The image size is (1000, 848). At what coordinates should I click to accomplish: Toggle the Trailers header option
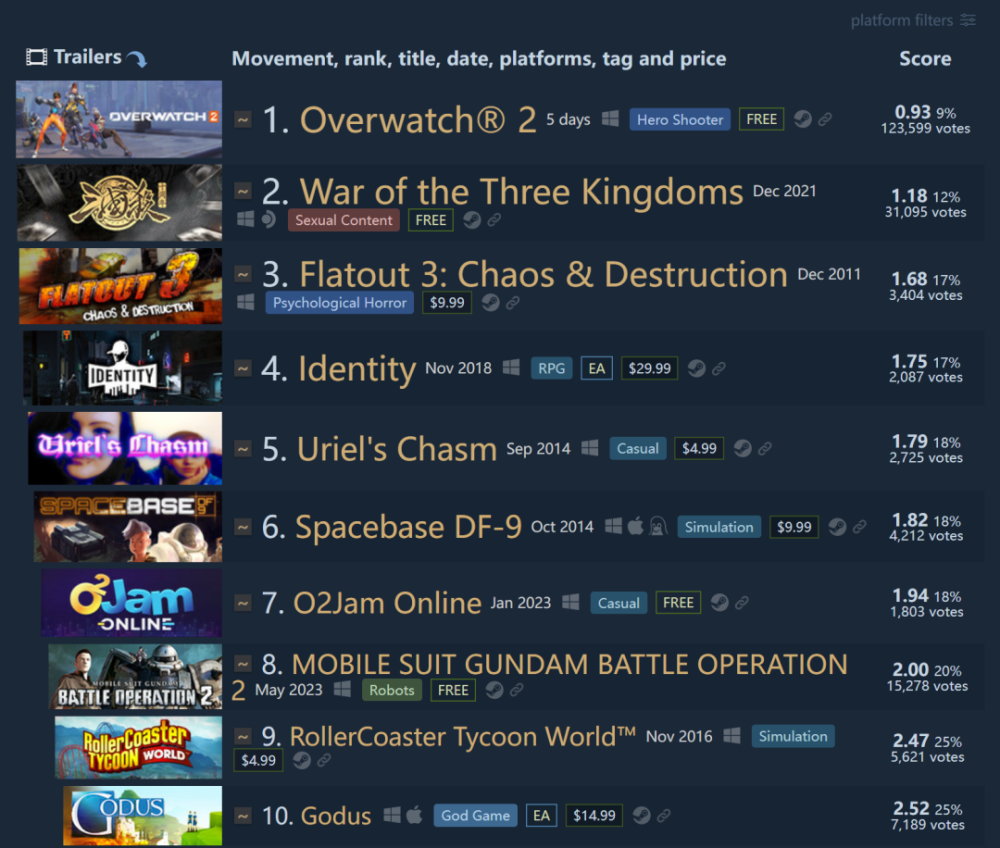[86, 57]
